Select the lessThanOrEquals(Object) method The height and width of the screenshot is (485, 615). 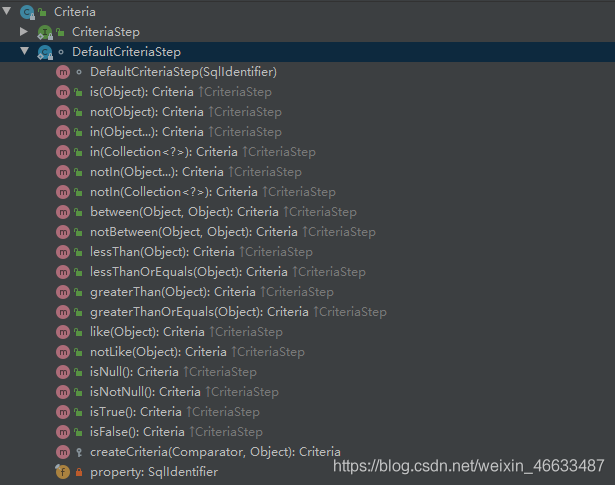click(165, 271)
